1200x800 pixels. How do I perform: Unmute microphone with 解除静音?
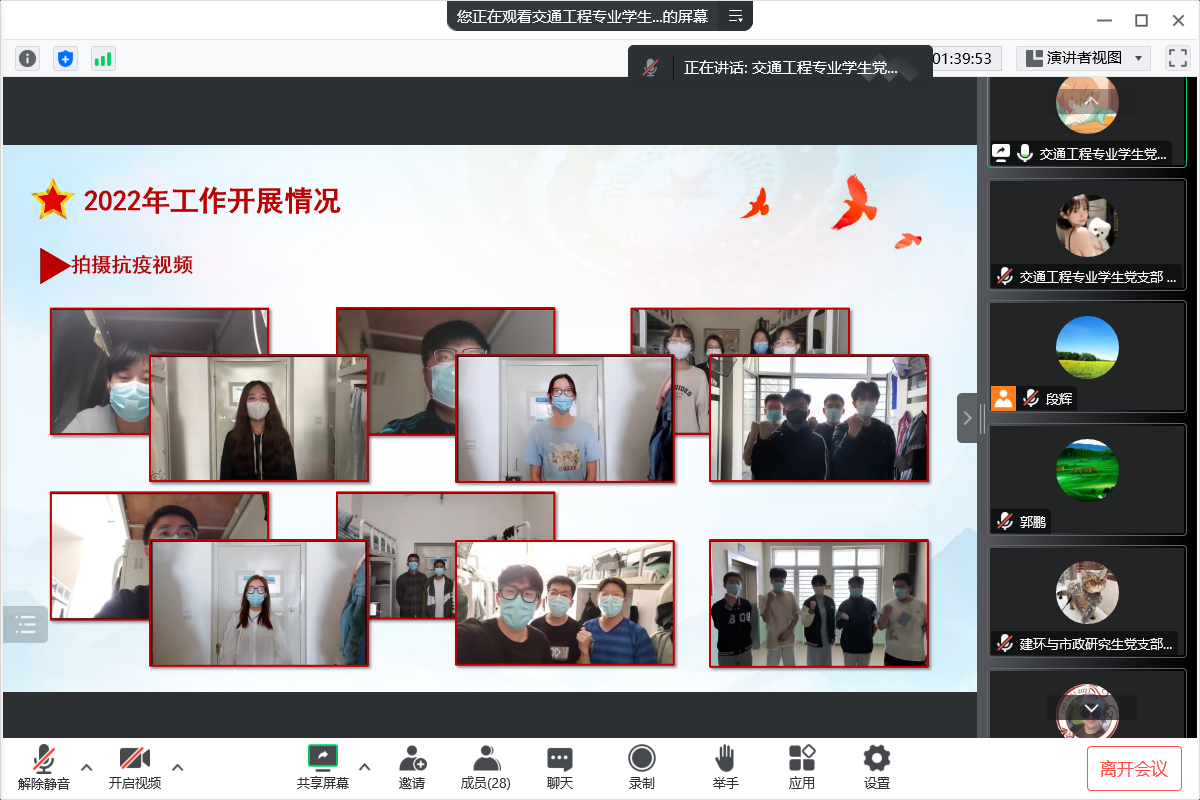point(44,767)
